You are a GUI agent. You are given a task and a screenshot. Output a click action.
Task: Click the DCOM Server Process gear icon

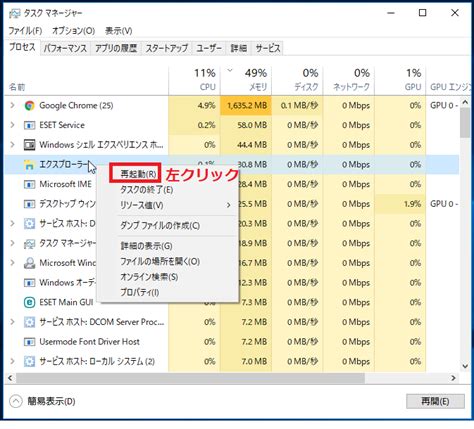tap(29, 322)
